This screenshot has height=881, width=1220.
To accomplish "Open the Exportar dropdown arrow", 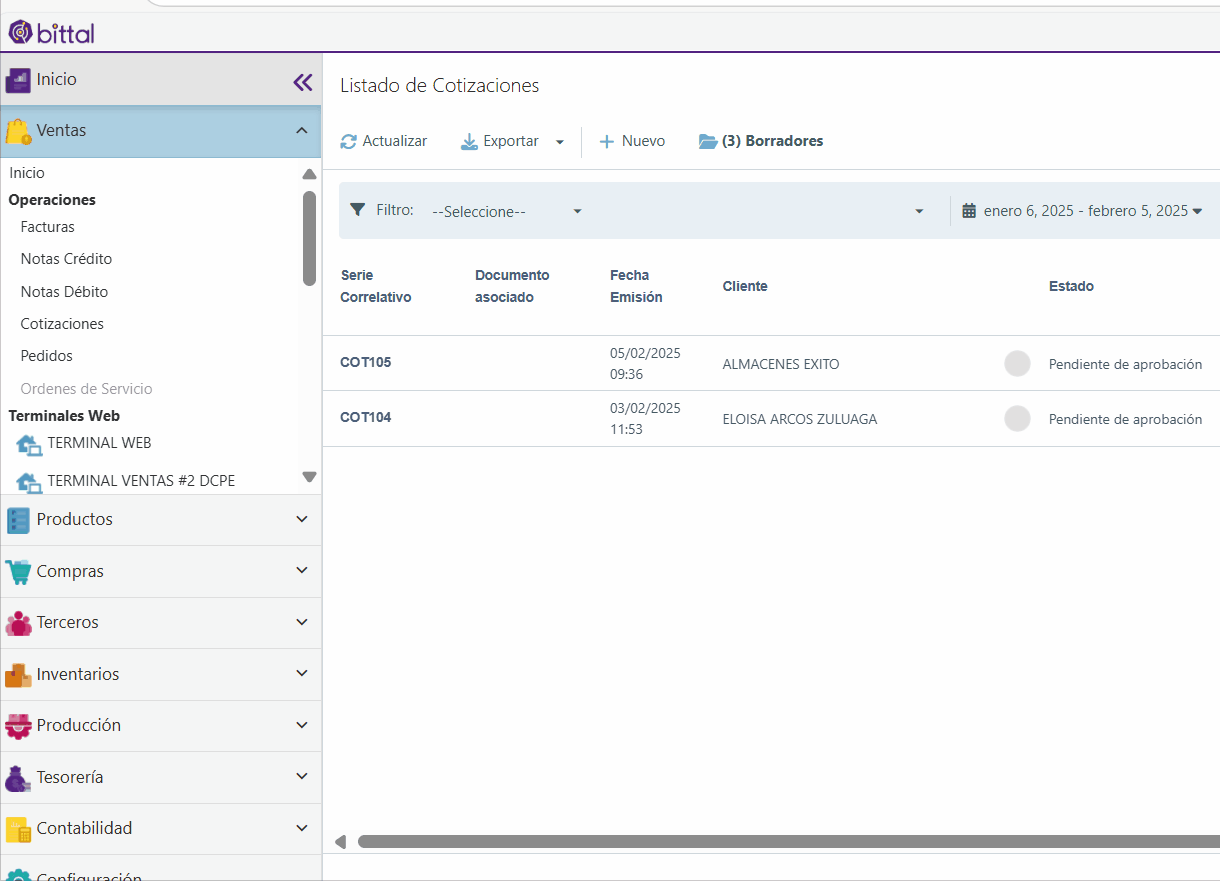I will click(560, 142).
